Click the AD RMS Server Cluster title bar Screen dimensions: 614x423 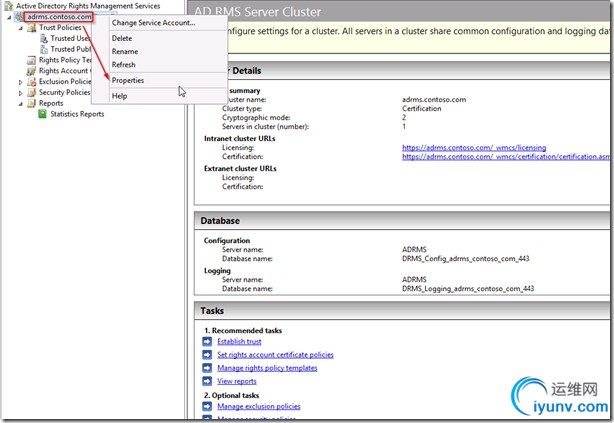399,11
